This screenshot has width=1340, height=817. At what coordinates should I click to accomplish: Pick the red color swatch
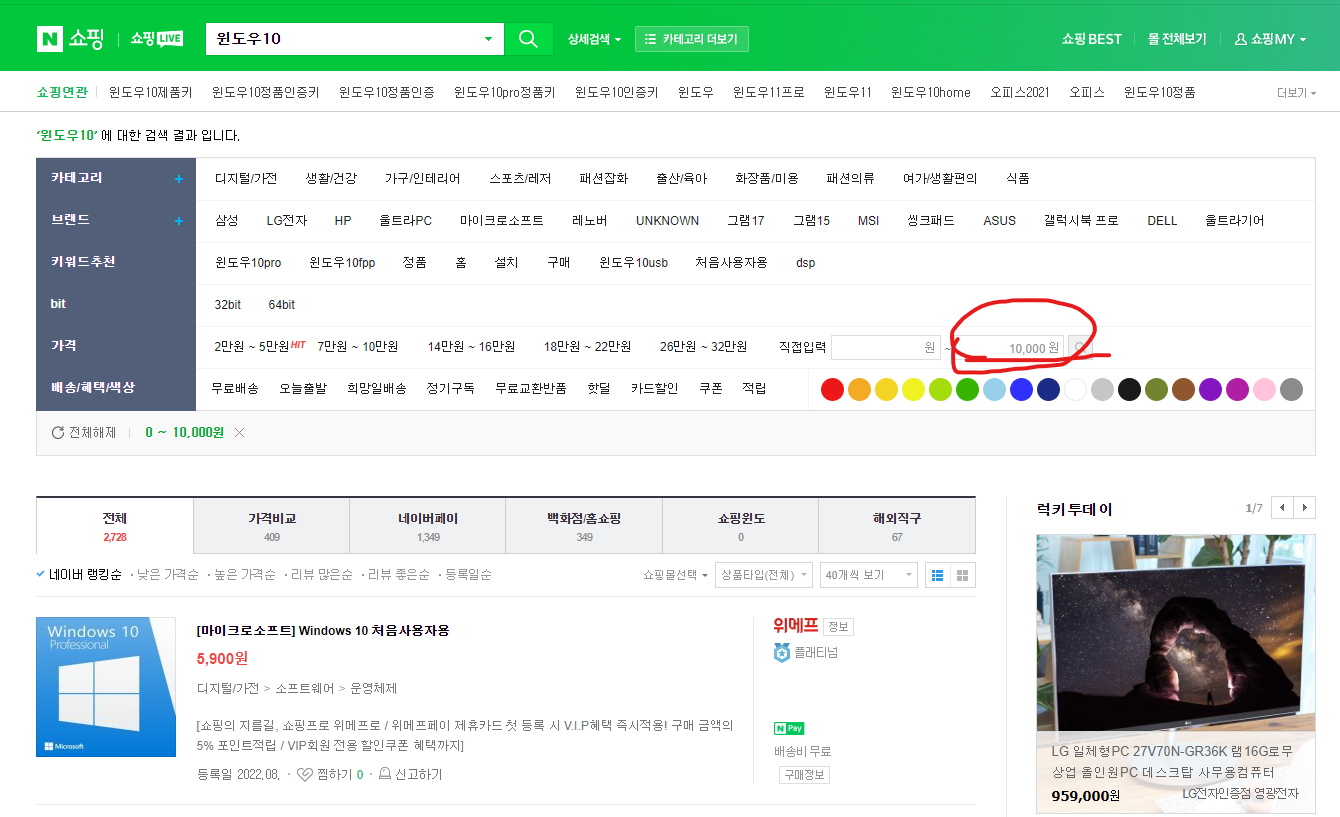pyautogui.click(x=832, y=390)
